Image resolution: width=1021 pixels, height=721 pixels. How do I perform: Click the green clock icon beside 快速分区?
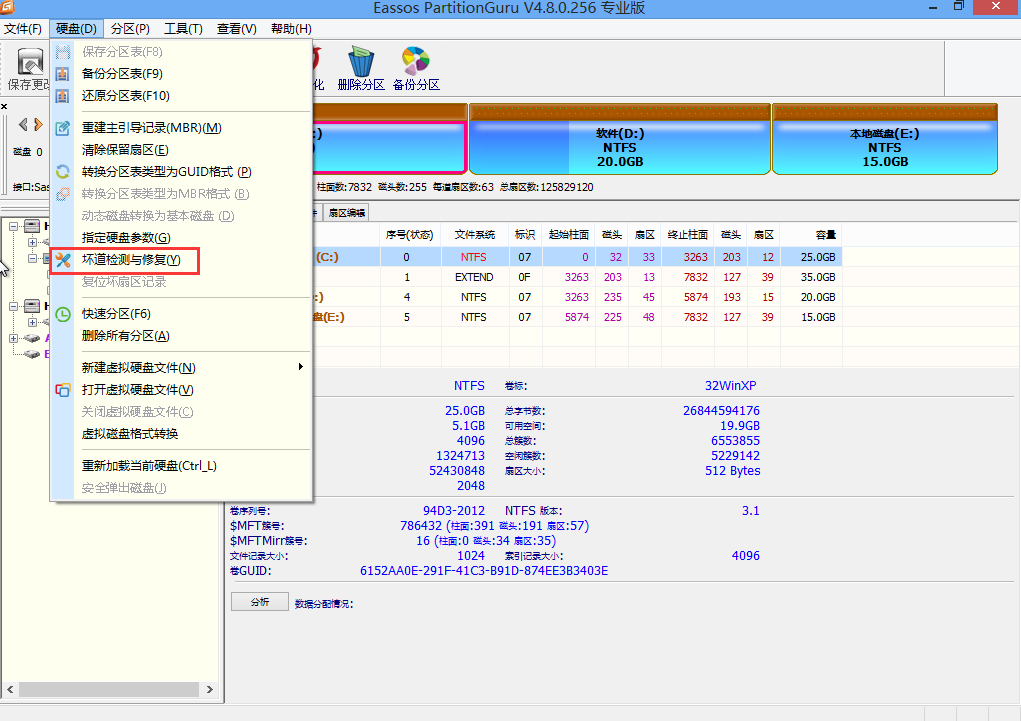coord(63,314)
